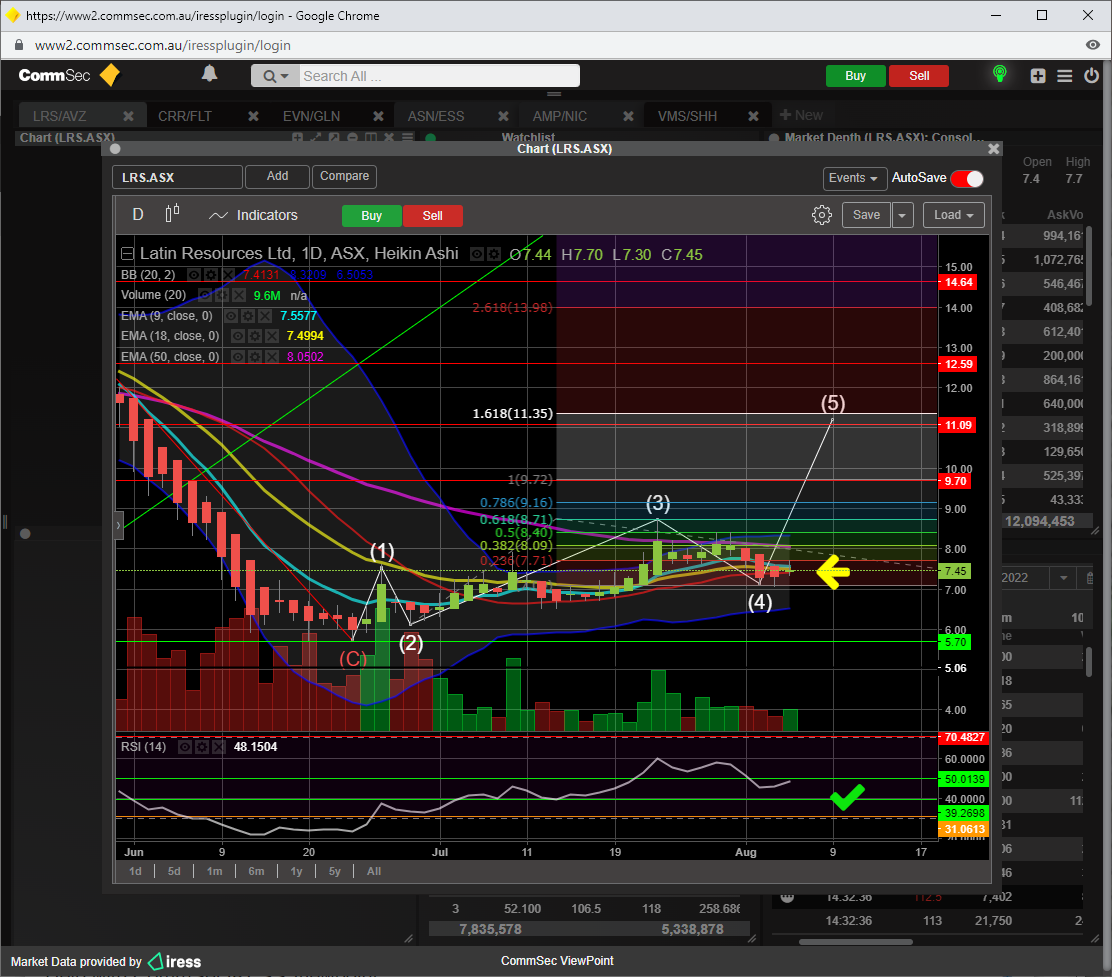Image resolution: width=1112 pixels, height=977 pixels.
Task: Click the Search All input field
Action: (438, 76)
